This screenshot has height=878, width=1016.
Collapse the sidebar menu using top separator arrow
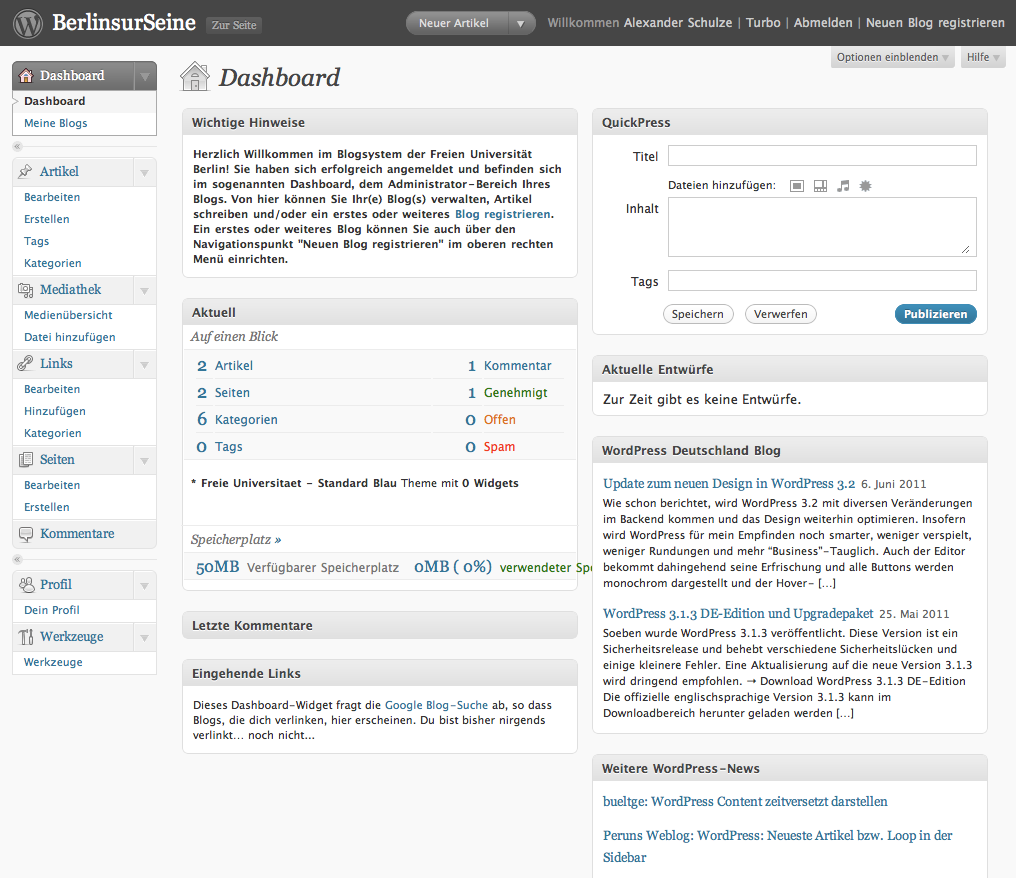pos(17,146)
